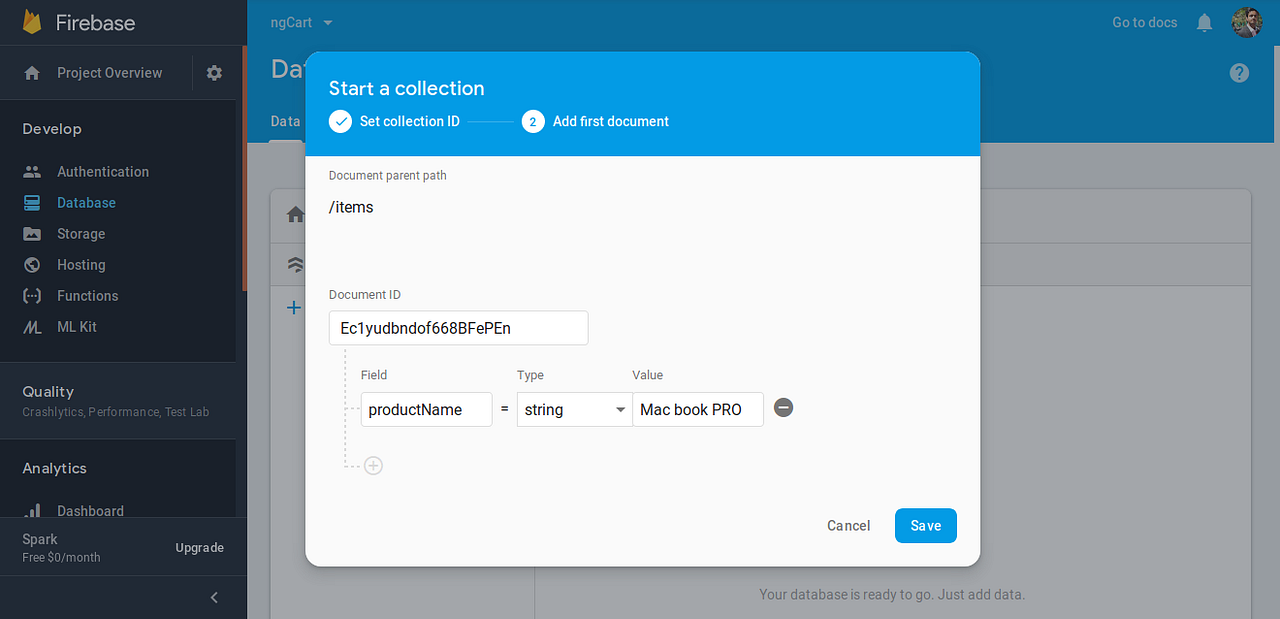Open the Functions section
Image resolution: width=1280 pixels, height=619 pixels.
click(x=89, y=295)
